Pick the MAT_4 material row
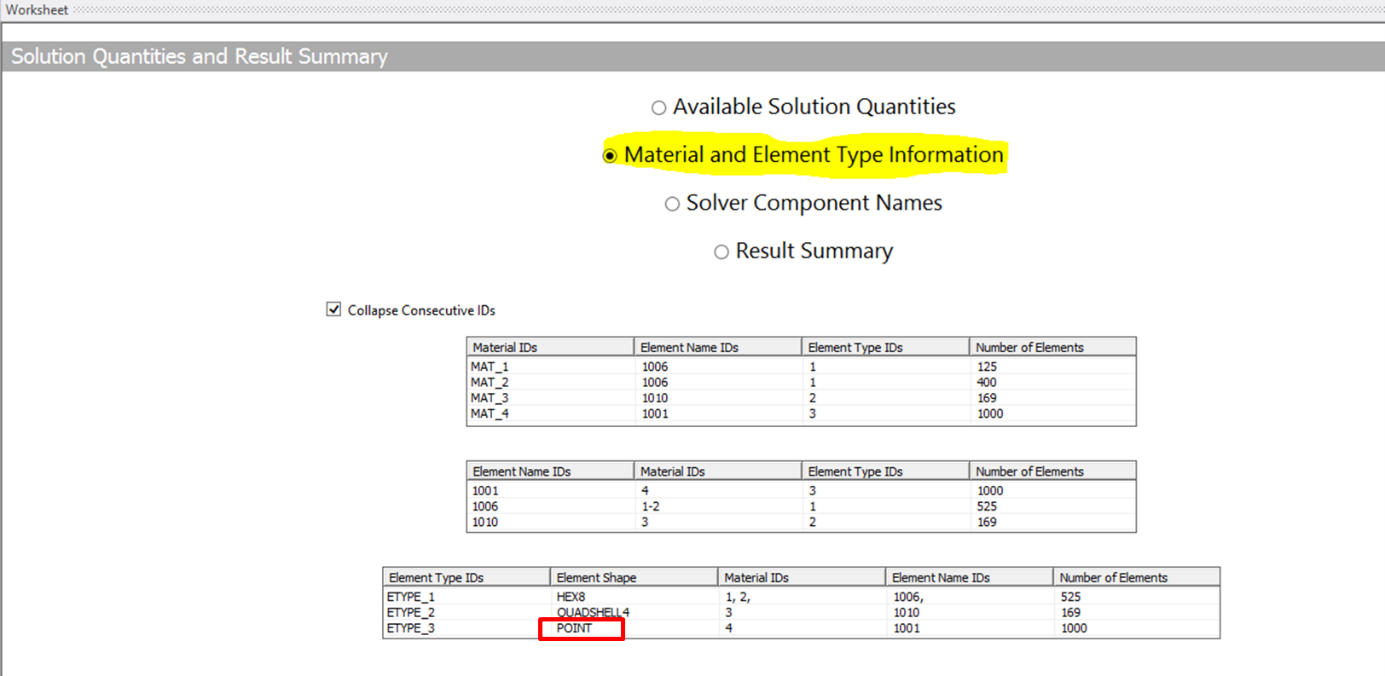This screenshot has width=1385, height=676. [x=490, y=413]
